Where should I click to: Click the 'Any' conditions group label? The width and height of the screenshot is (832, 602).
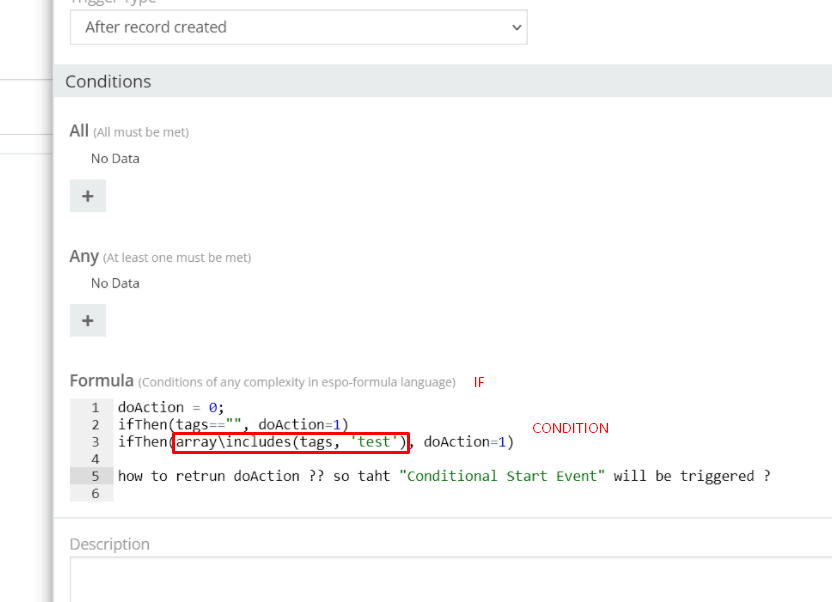(x=84, y=256)
